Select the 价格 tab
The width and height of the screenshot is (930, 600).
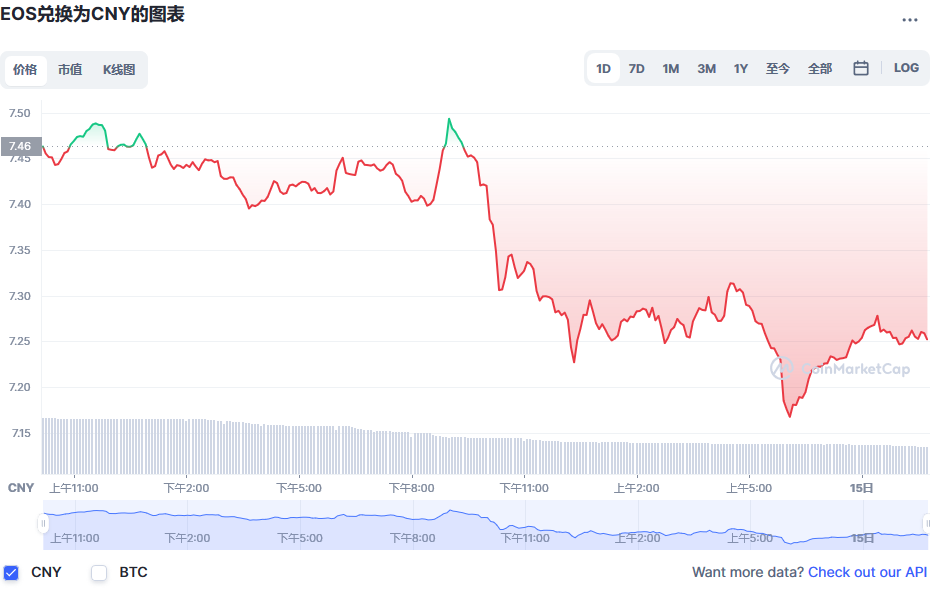[x=25, y=69]
